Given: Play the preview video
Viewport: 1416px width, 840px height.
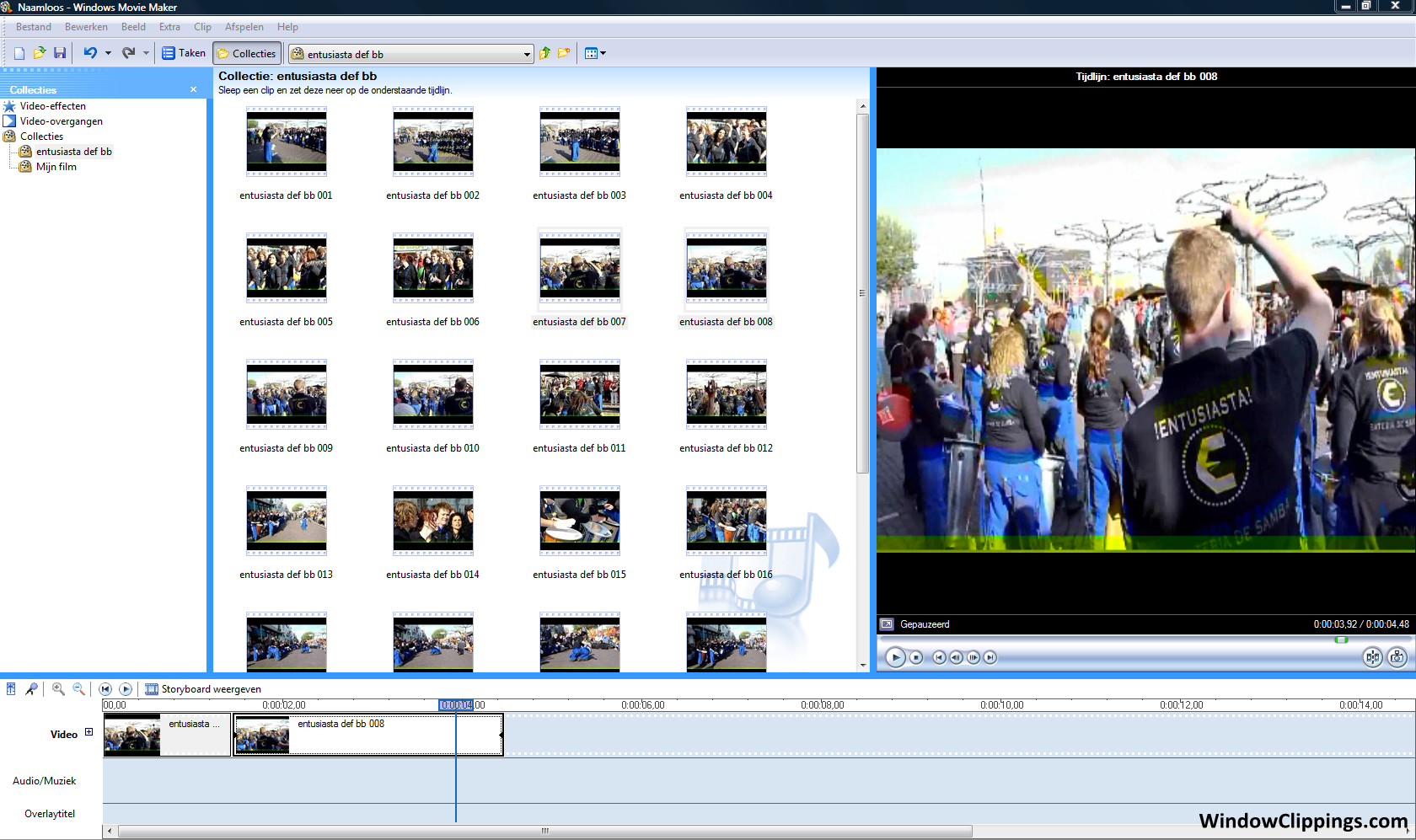Looking at the screenshot, I should point(895,657).
